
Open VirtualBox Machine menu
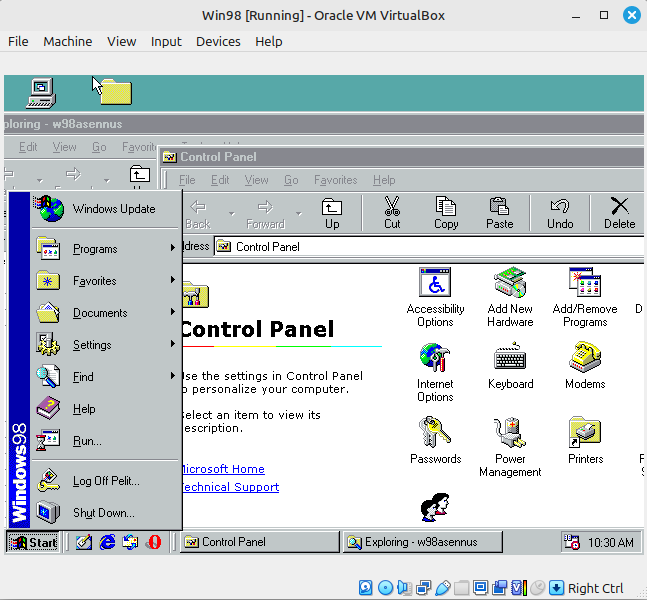coord(68,41)
